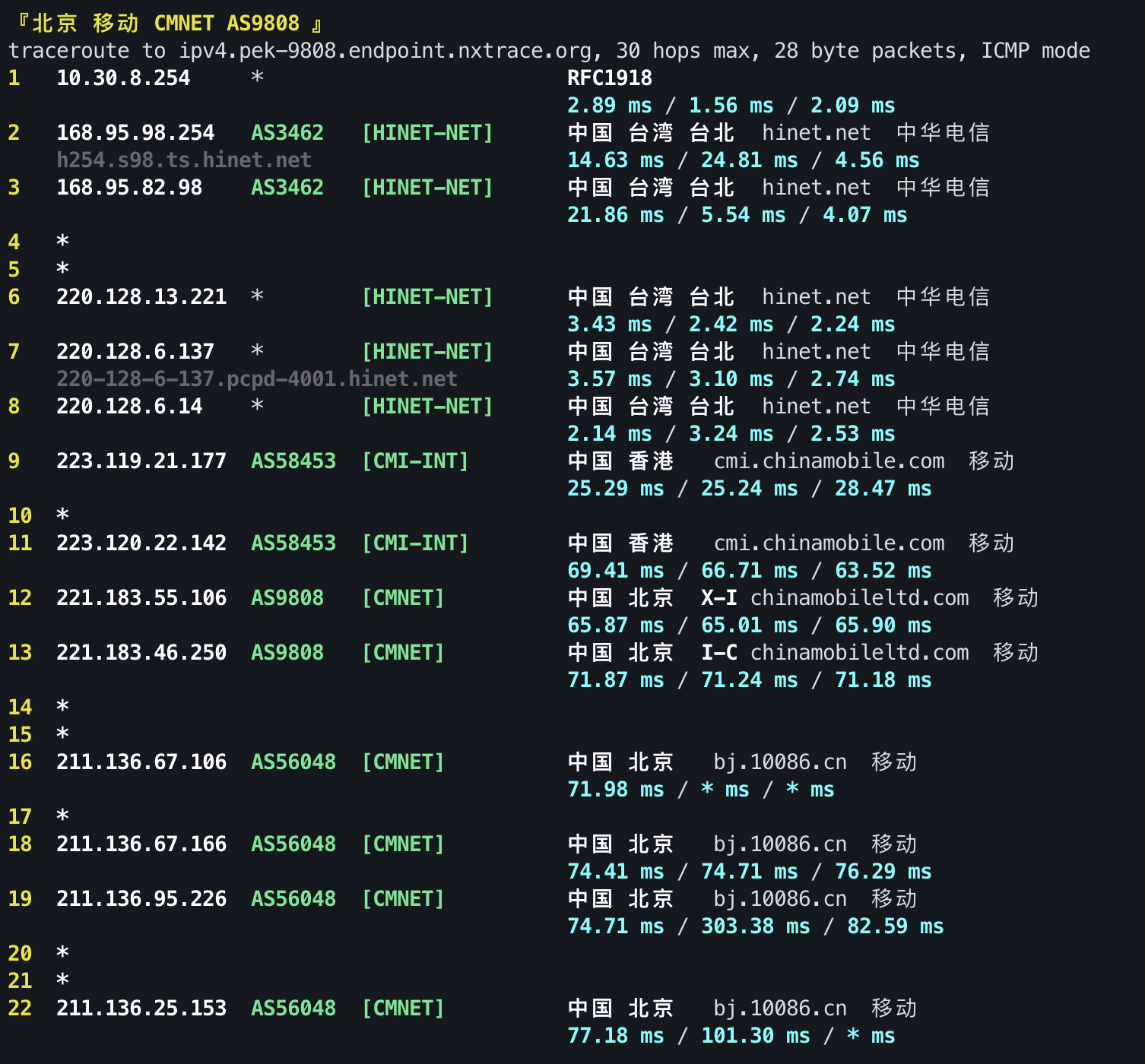The width and height of the screenshot is (1145, 1064).
Task: Click IP 168.95.82.98 on hop 3
Action: tap(129, 188)
